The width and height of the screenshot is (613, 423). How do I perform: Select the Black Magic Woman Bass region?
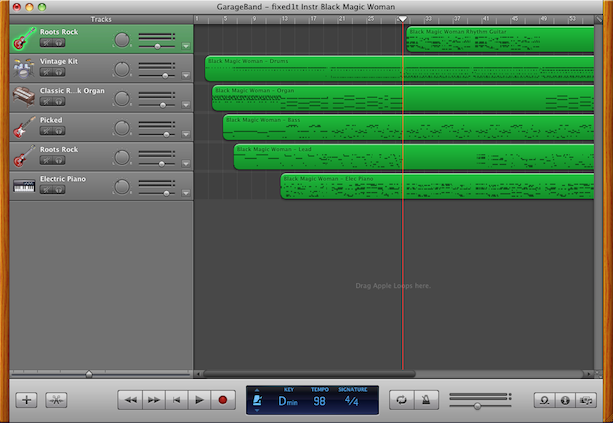click(408, 127)
